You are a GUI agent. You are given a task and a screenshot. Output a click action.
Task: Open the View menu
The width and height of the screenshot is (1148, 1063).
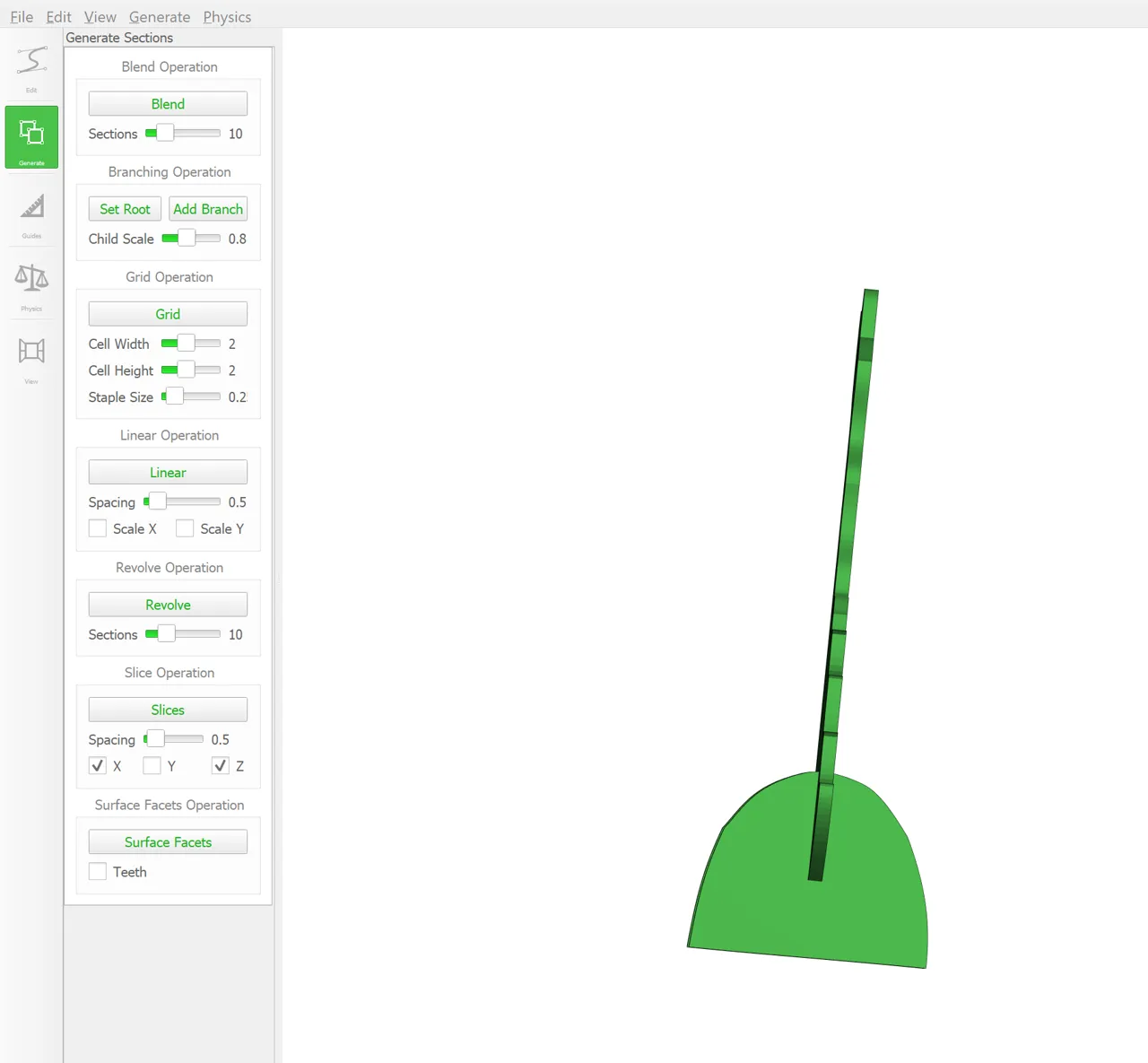pos(100,17)
